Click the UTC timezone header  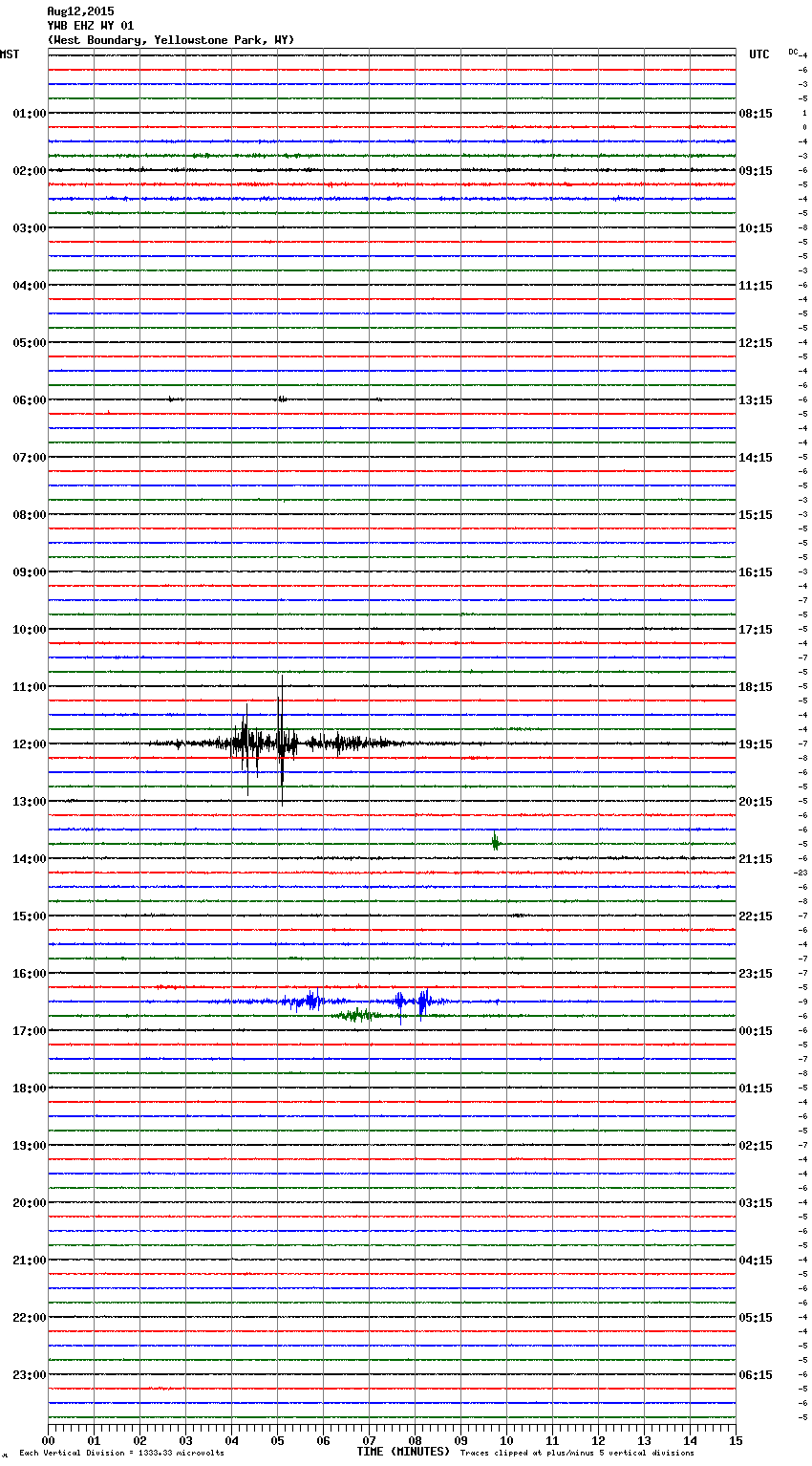[759, 54]
